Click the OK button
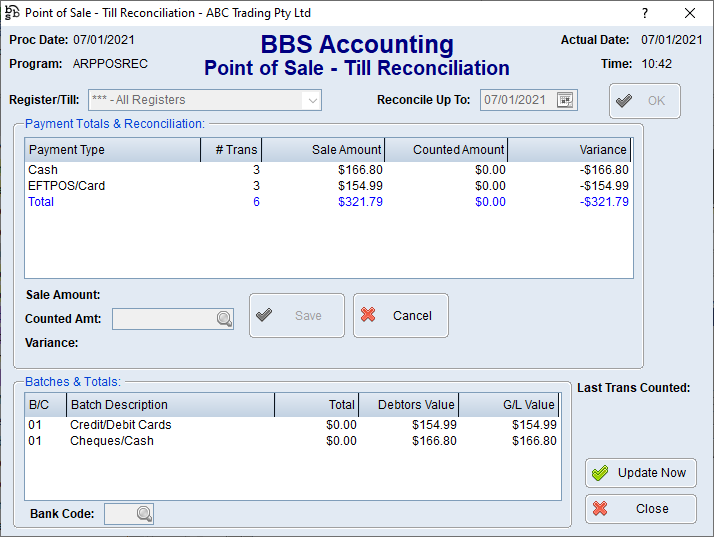The image size is (714, 537). point(644,101)
